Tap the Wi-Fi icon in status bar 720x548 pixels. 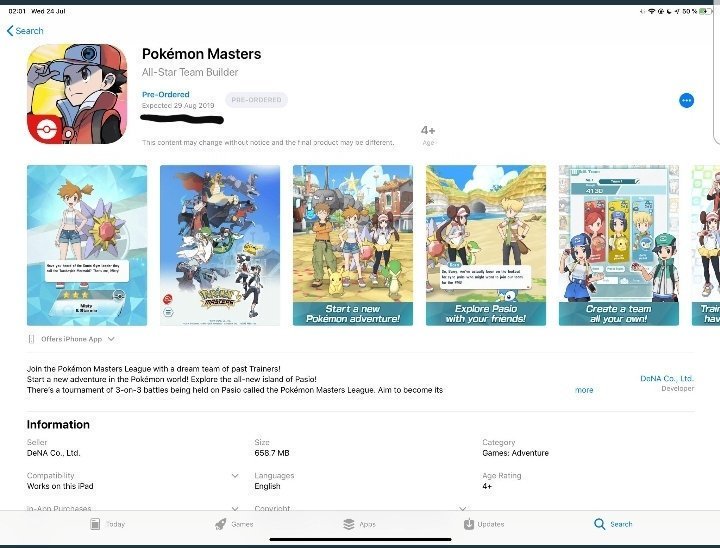(652, 11)
